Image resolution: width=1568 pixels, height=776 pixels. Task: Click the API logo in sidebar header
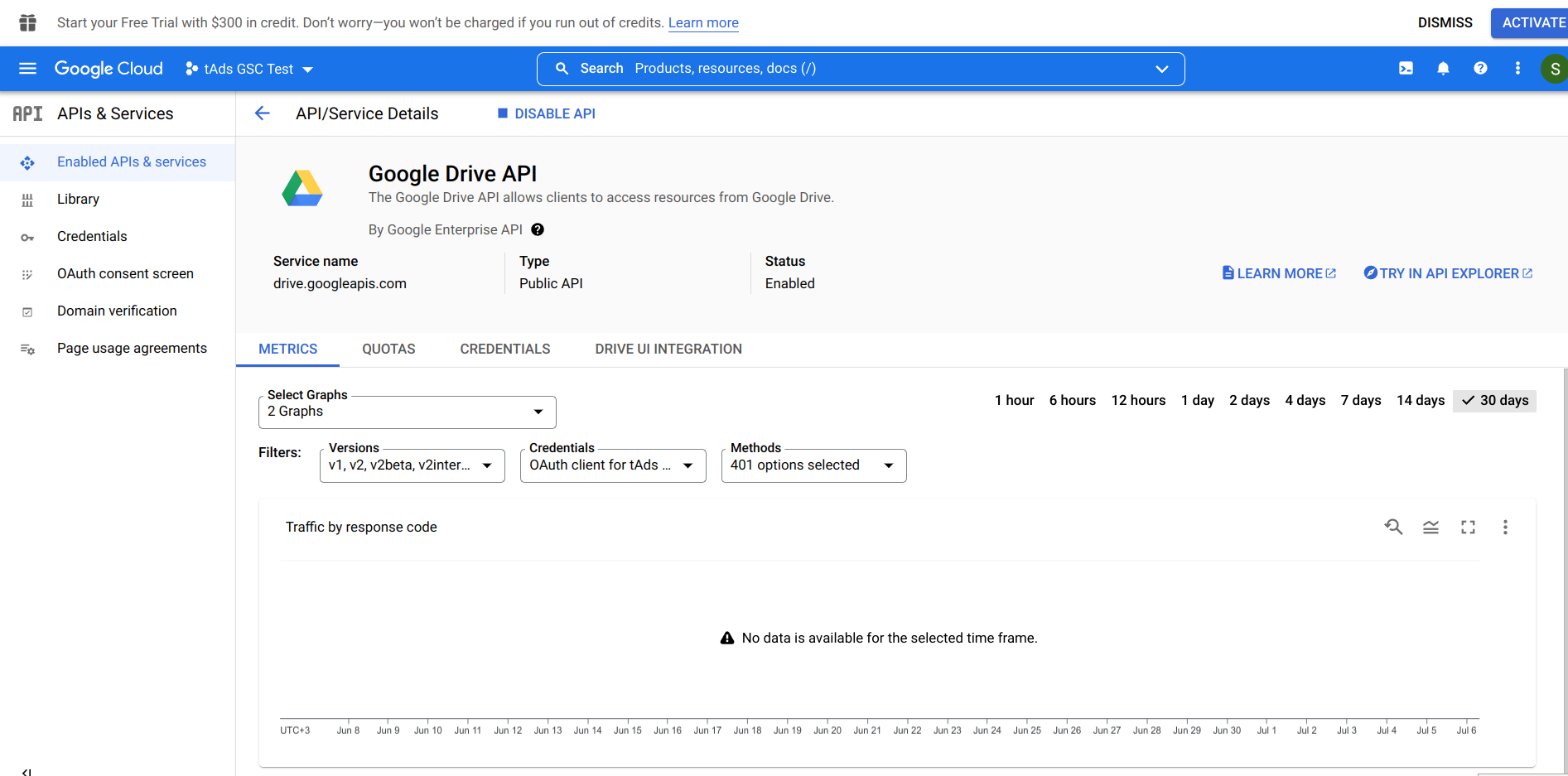tap(27, 113)
